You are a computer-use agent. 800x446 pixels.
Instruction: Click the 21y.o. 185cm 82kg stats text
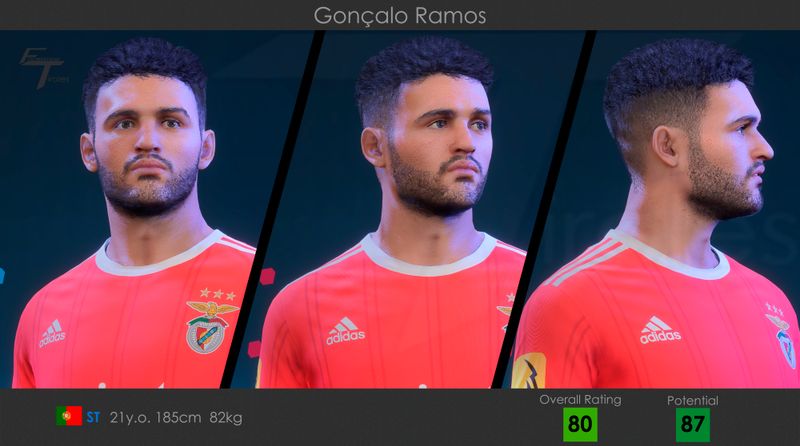(176, 418)
